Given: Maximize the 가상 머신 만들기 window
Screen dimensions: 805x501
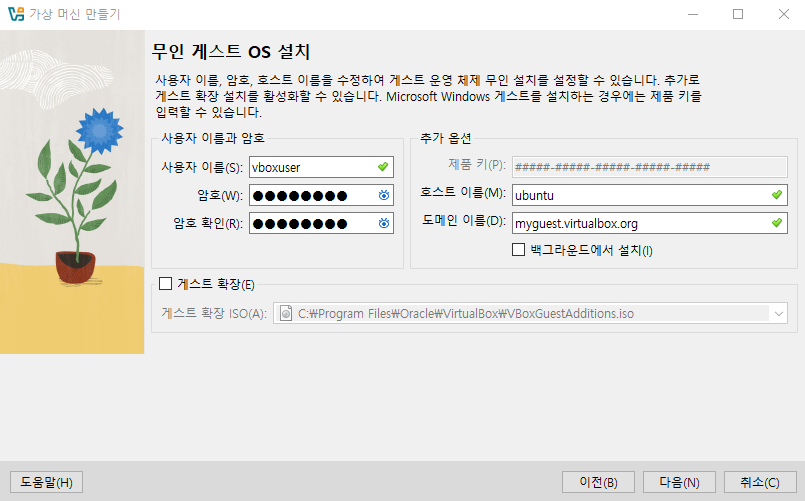Looking at the screenshot, I should tap(738, 14).
